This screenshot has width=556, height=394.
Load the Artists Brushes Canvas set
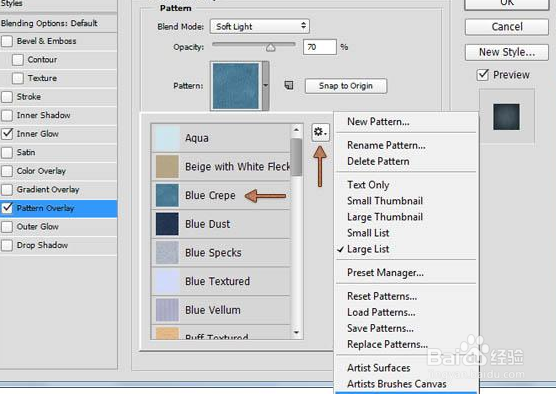396,384
